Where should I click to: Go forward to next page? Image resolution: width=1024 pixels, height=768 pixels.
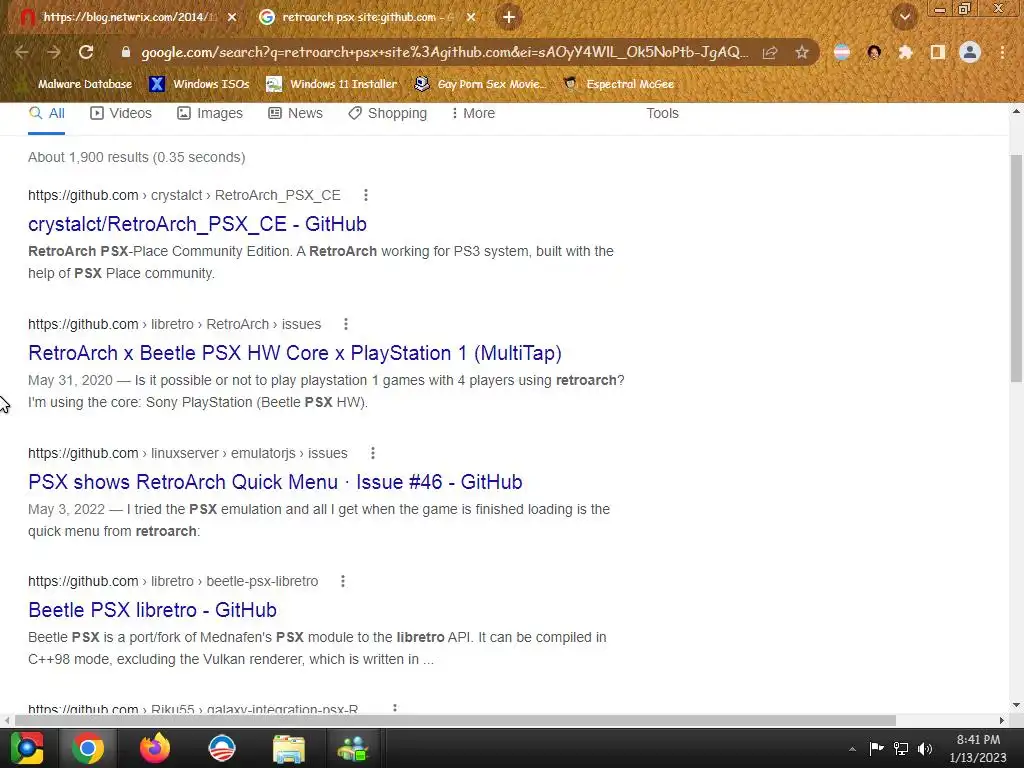point(54,52)
